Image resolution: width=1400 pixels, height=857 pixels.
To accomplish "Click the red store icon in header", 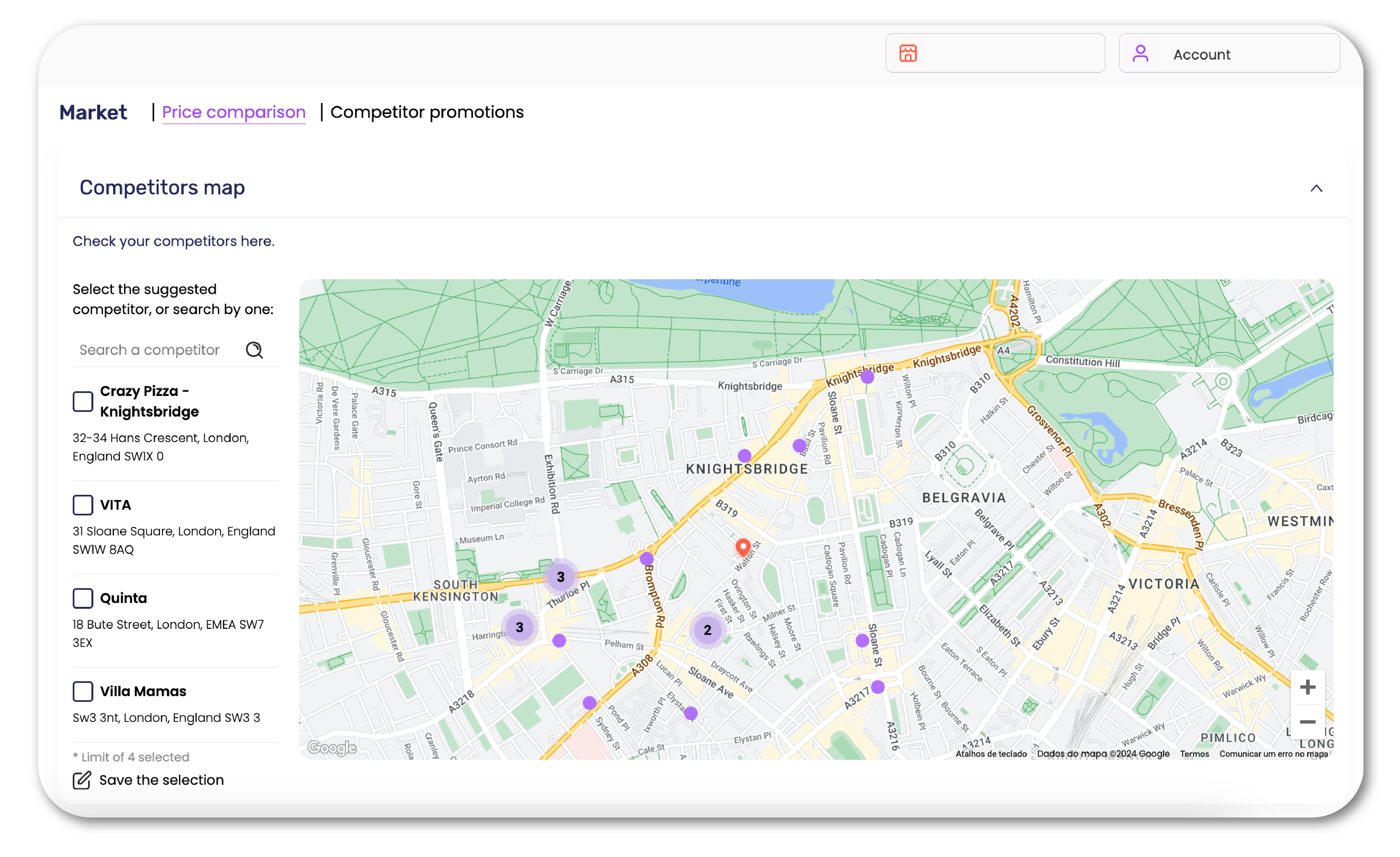I will point(908,54).
